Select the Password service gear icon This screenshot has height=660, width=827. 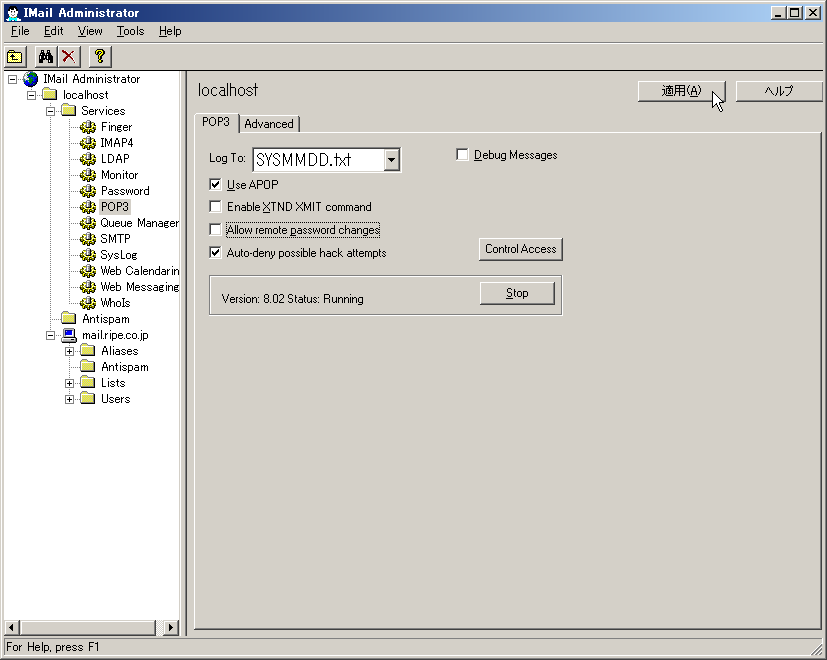tap(88, 191)
